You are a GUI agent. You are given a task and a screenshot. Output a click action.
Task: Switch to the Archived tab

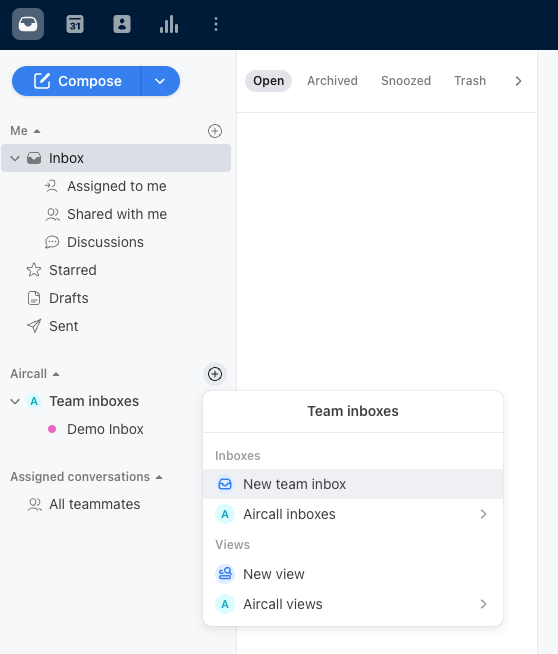(x=332, y=80)
